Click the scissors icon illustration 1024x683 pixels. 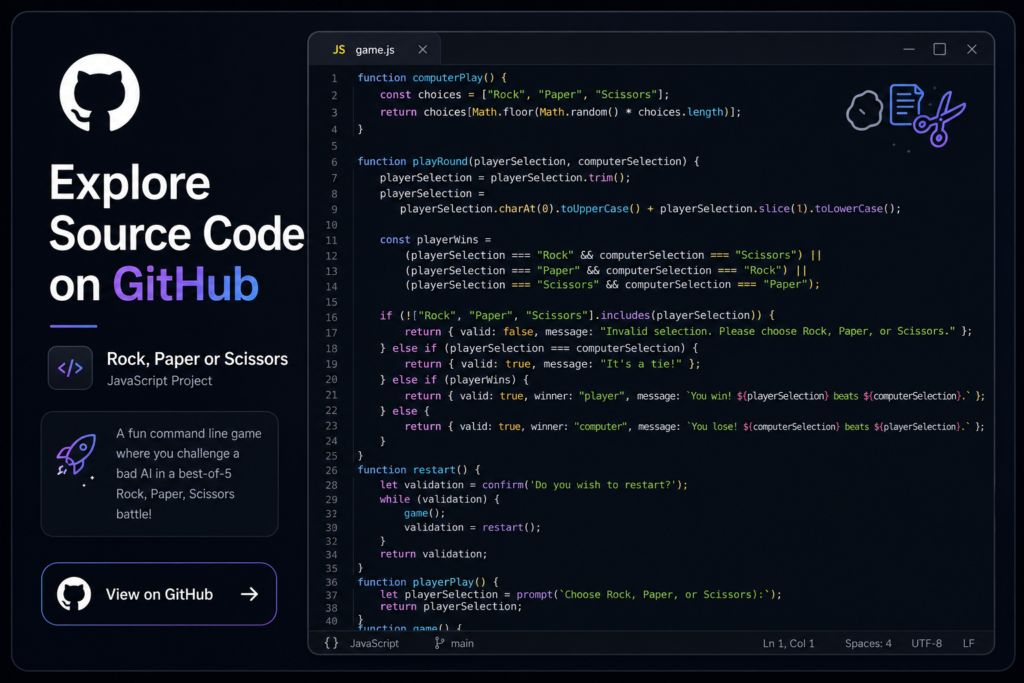click(939, 119)
